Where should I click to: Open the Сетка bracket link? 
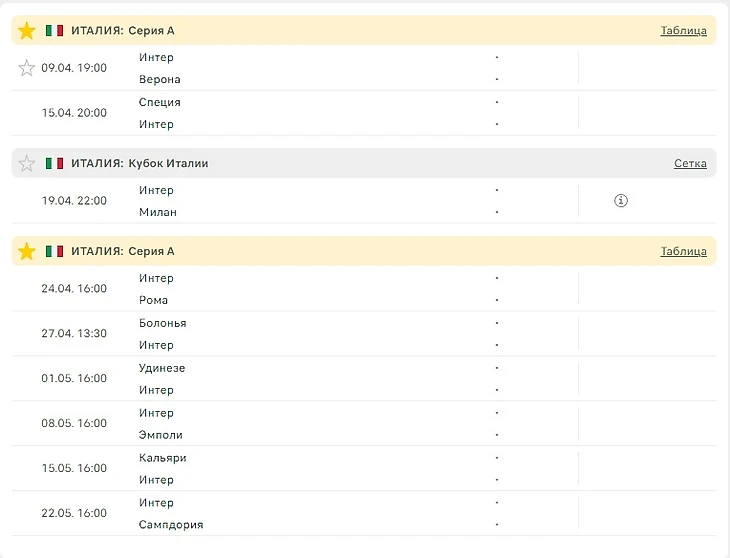click(690, 164)
